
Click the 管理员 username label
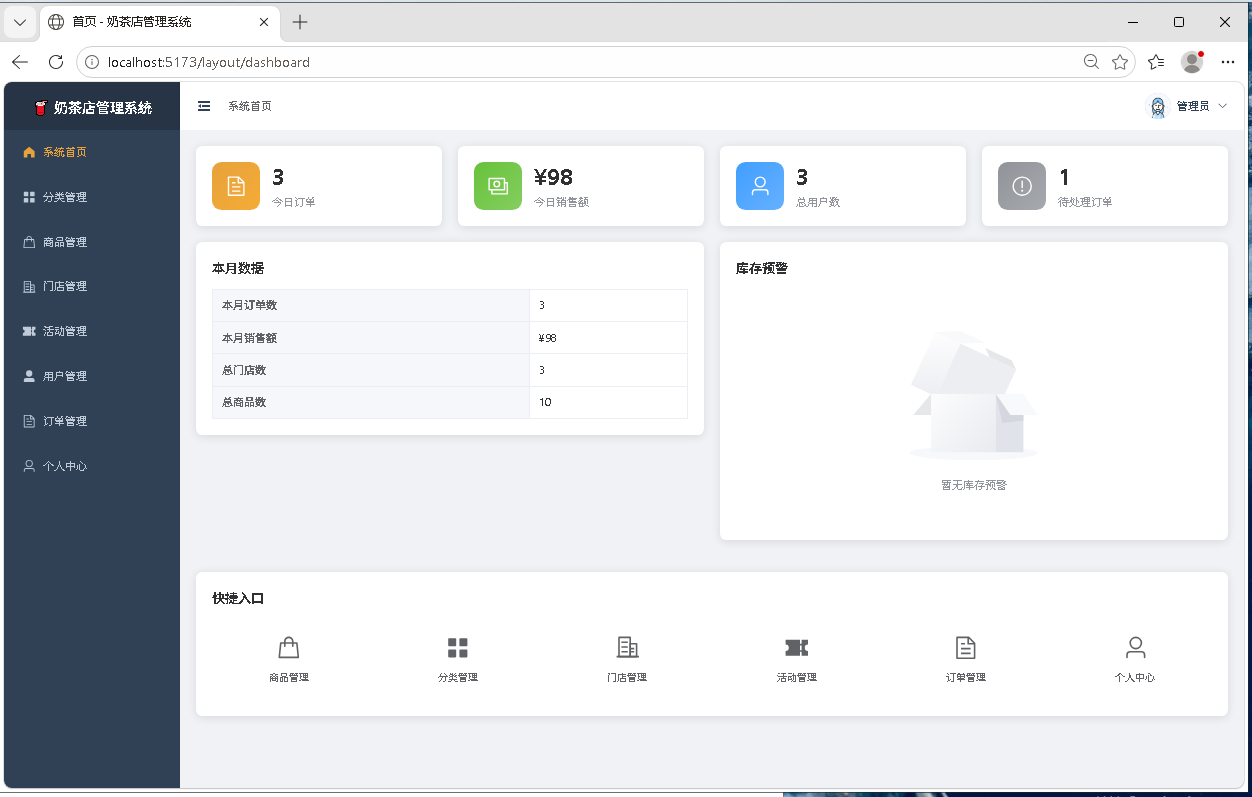1192,106
